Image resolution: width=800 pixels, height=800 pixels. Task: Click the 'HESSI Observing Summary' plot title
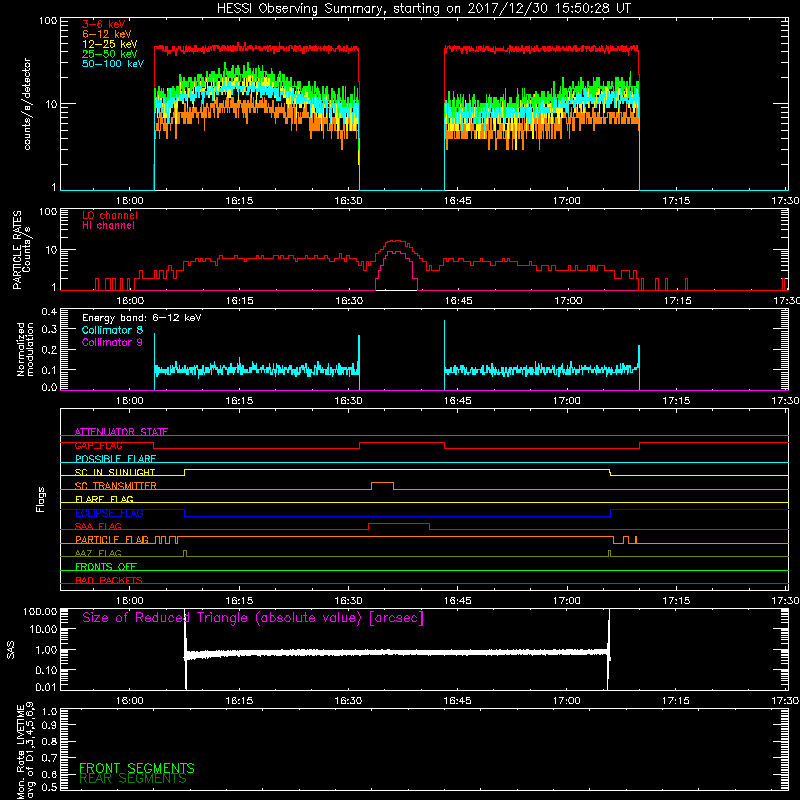click(x=423, y=9)
